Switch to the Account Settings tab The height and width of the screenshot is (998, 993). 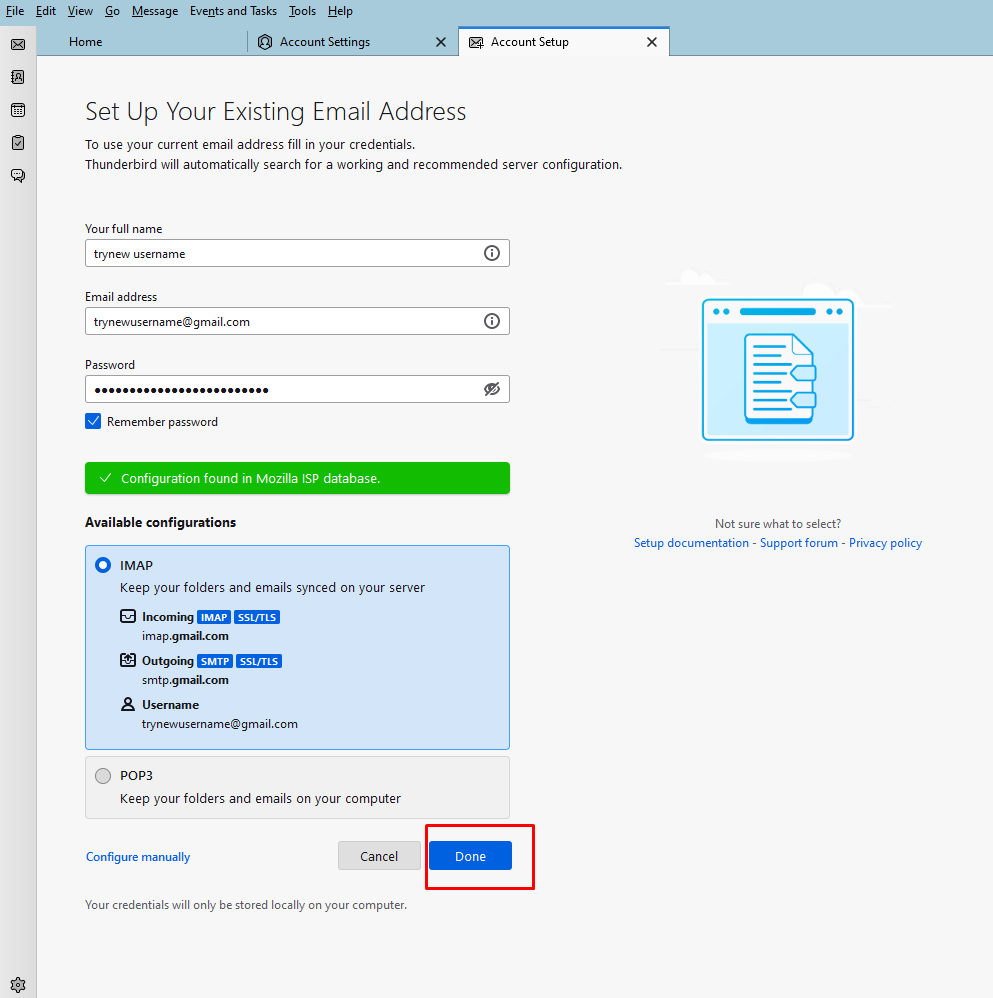coord(325,42)
